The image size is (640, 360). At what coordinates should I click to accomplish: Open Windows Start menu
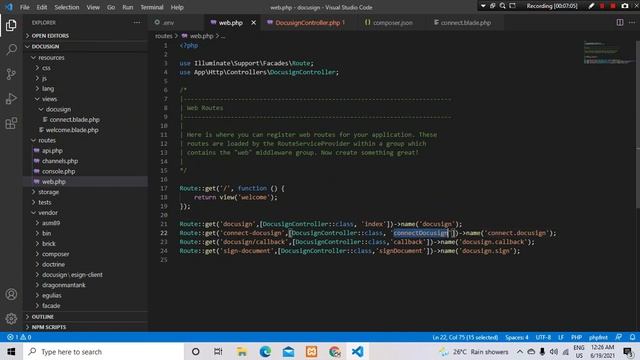pyautogui.click(x=11, y=351)
